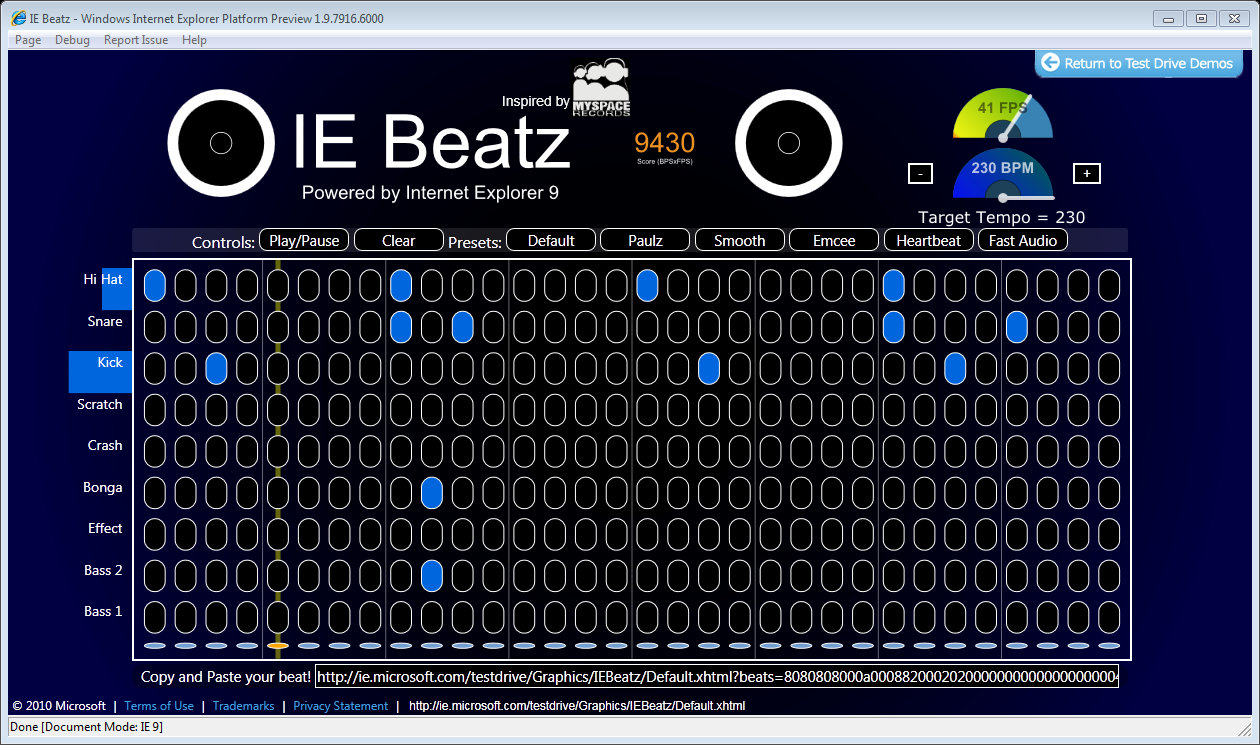Click the right turntable record

point(789,143)
